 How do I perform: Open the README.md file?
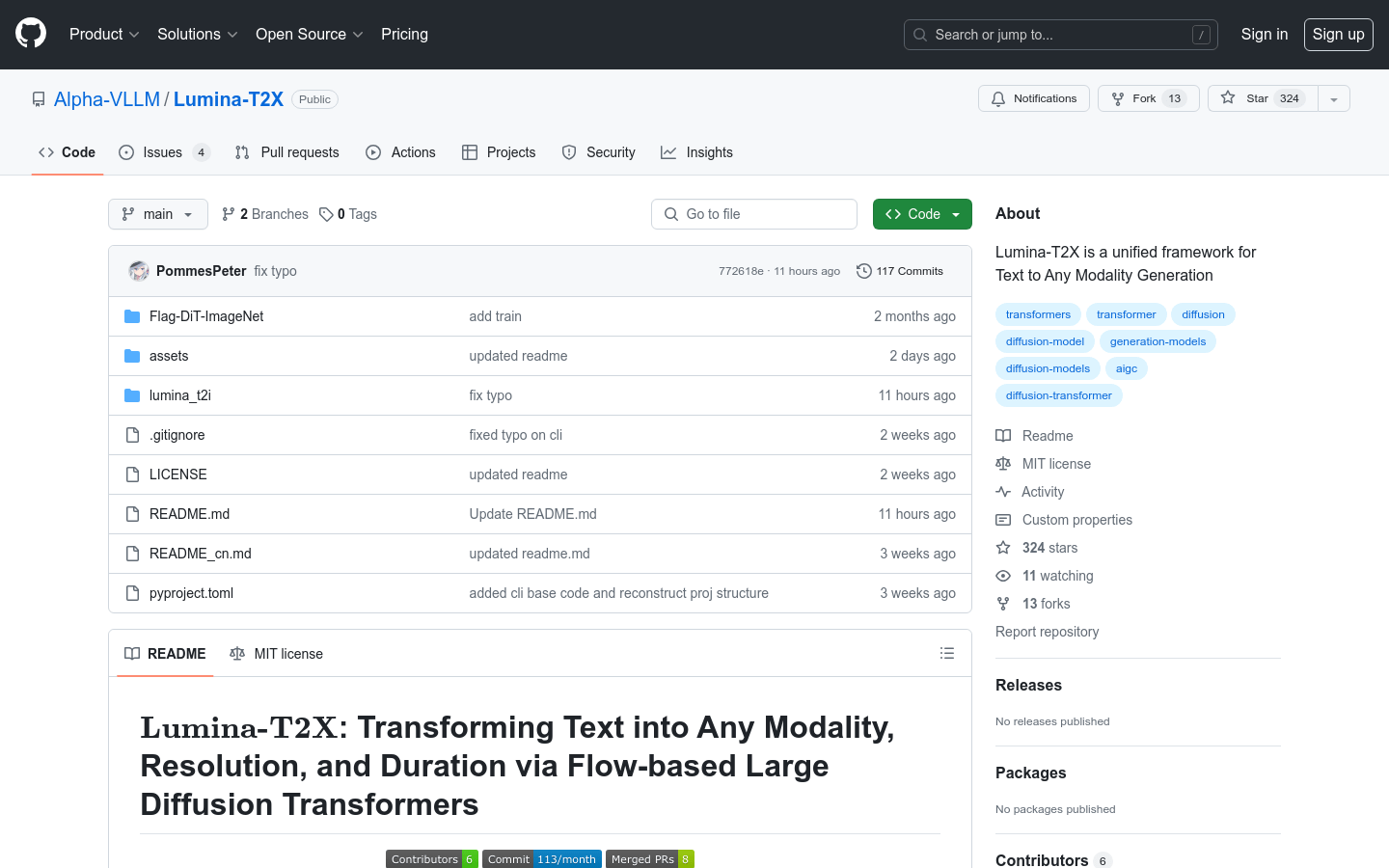(x=190, y=514)
